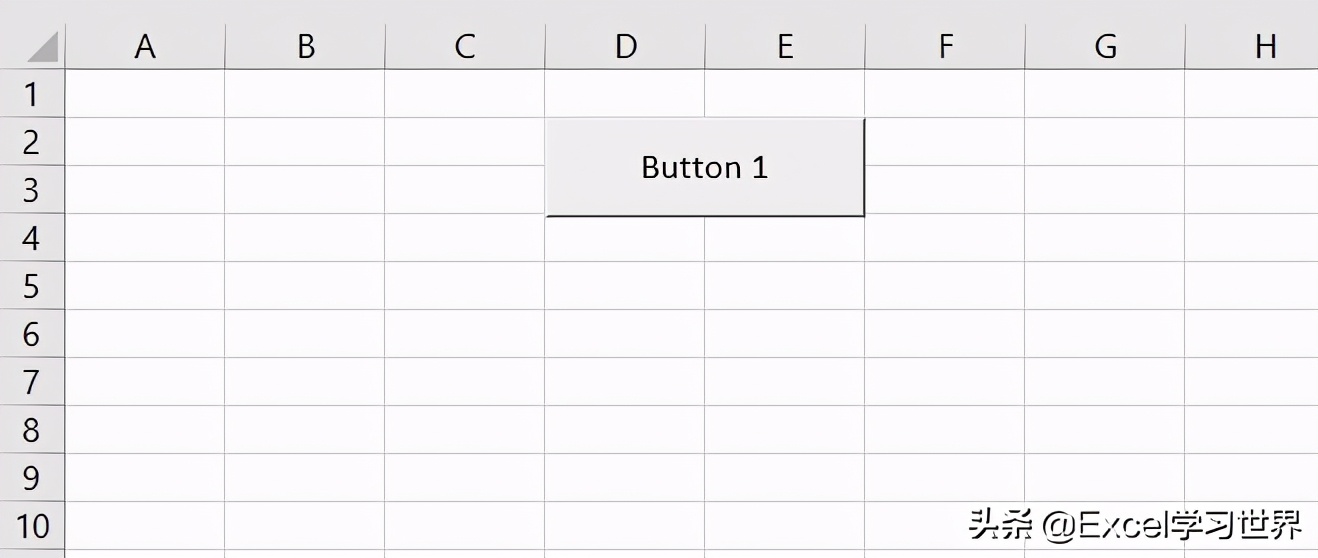Select row 4 header
The height and width of the screenshot is (558, 1318).
coord(32,238)
